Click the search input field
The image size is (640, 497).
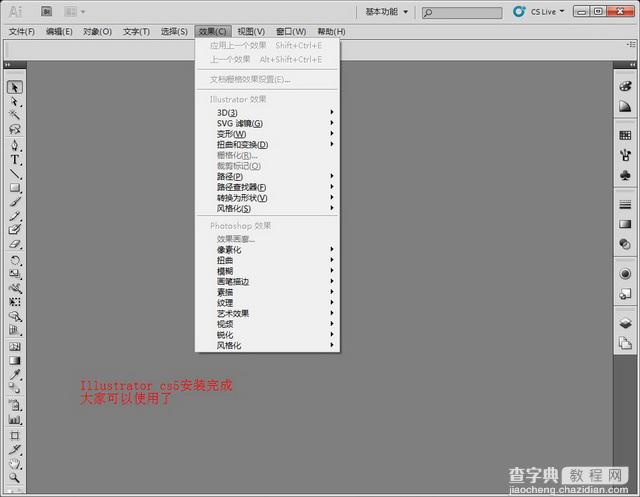point(462,13)
